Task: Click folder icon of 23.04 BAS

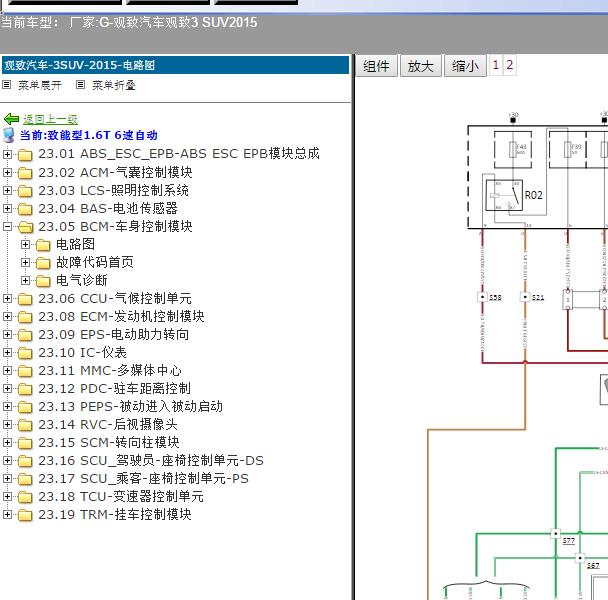Action: tap(25, 209)
